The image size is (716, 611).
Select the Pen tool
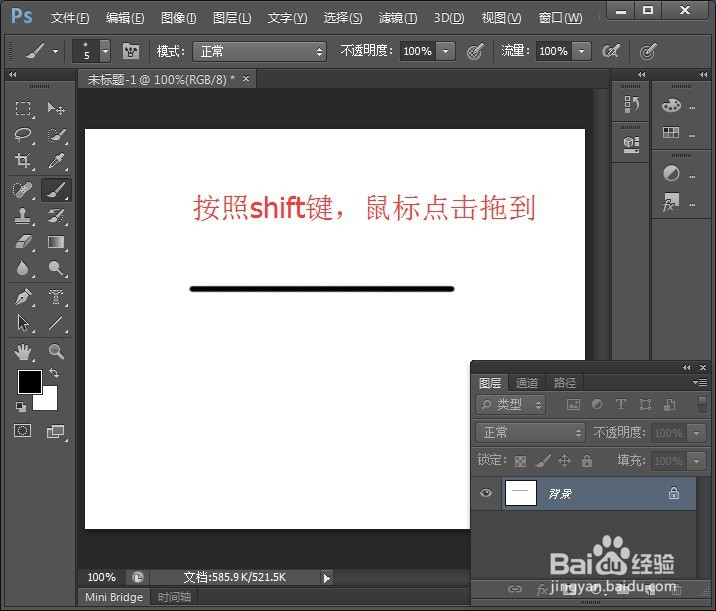coord(23,297)
